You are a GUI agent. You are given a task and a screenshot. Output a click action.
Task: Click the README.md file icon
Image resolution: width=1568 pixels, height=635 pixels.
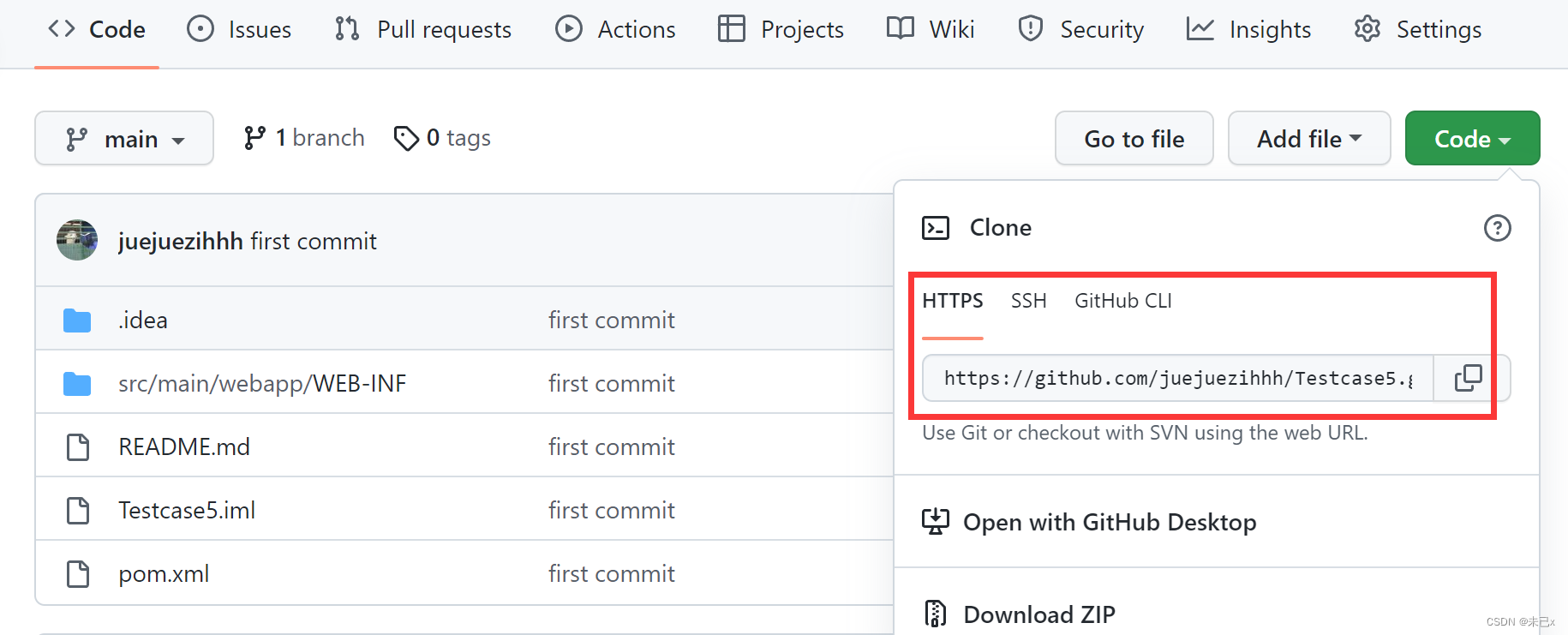coord(78,446)
